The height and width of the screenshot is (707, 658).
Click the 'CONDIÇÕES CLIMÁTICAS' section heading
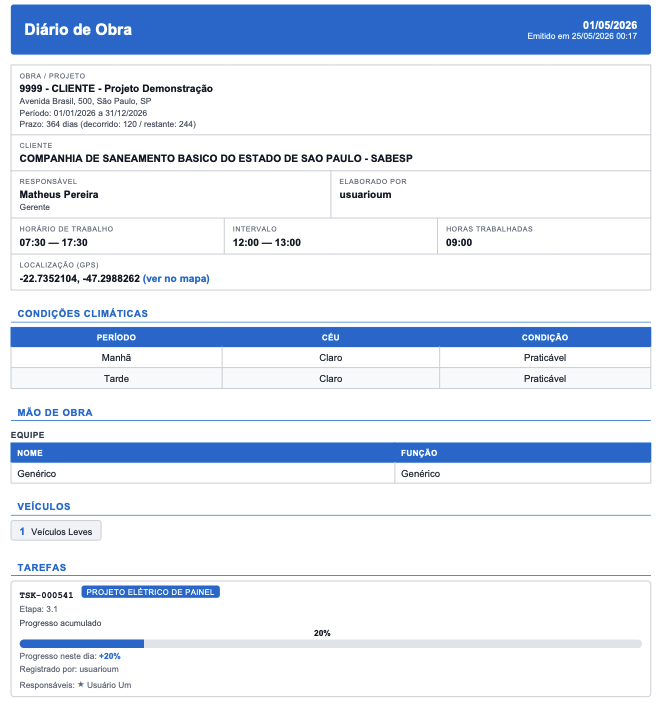coord(83,313)
